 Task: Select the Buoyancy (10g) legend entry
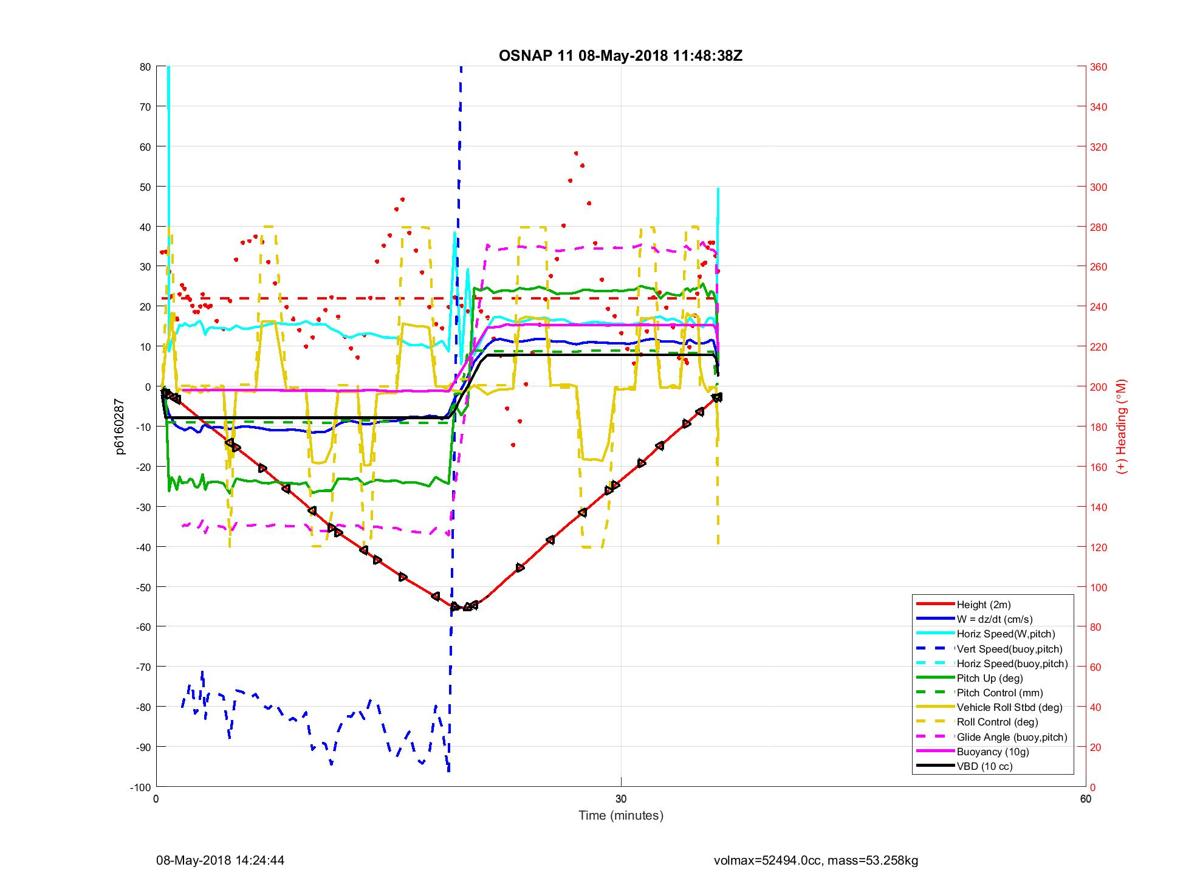click(x=993, y=751)
